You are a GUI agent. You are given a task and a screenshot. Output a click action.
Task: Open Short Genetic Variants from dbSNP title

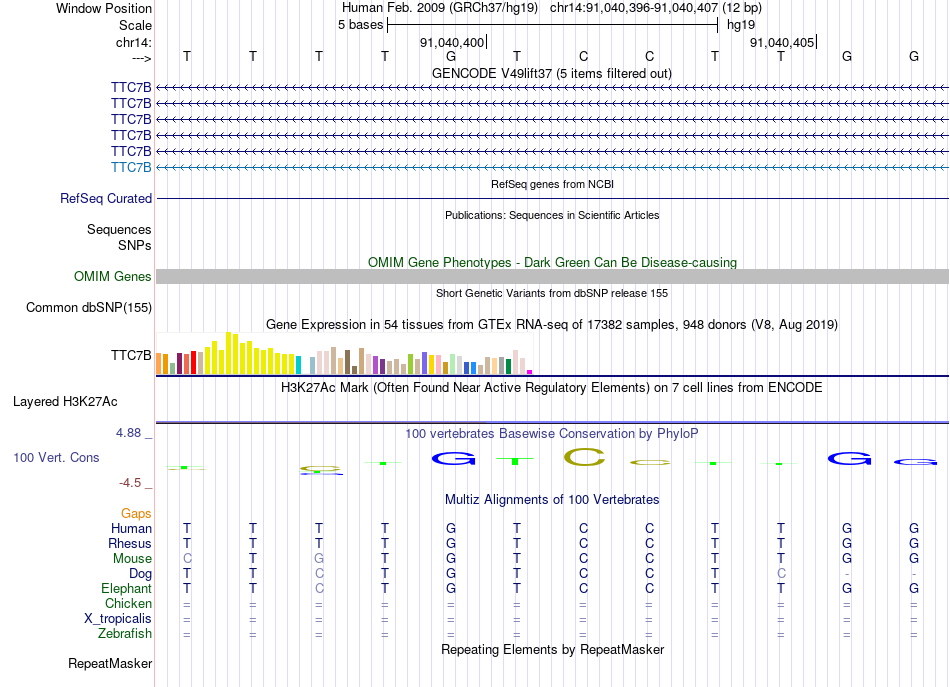(552, 293)
